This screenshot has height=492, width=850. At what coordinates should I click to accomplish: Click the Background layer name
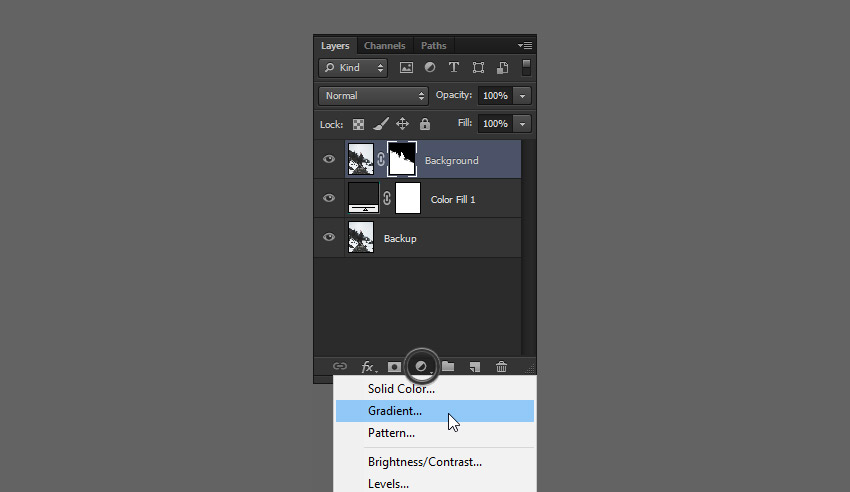tap(452, 161)
